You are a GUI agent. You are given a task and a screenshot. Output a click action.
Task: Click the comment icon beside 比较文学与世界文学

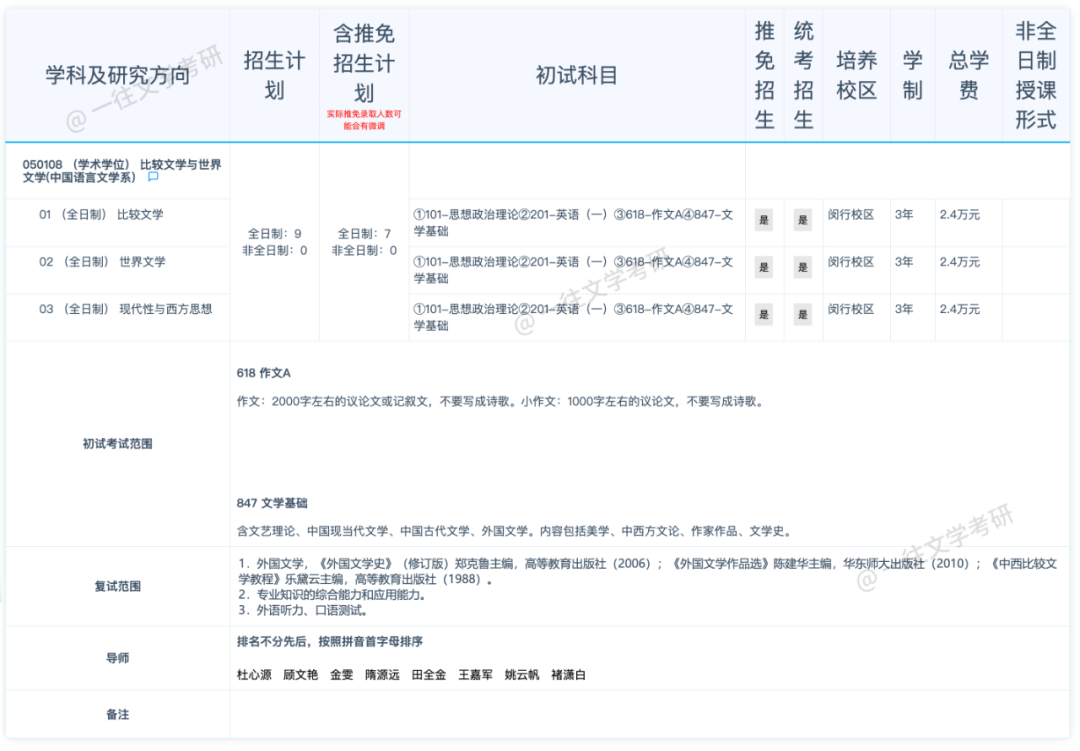[153, 176]
